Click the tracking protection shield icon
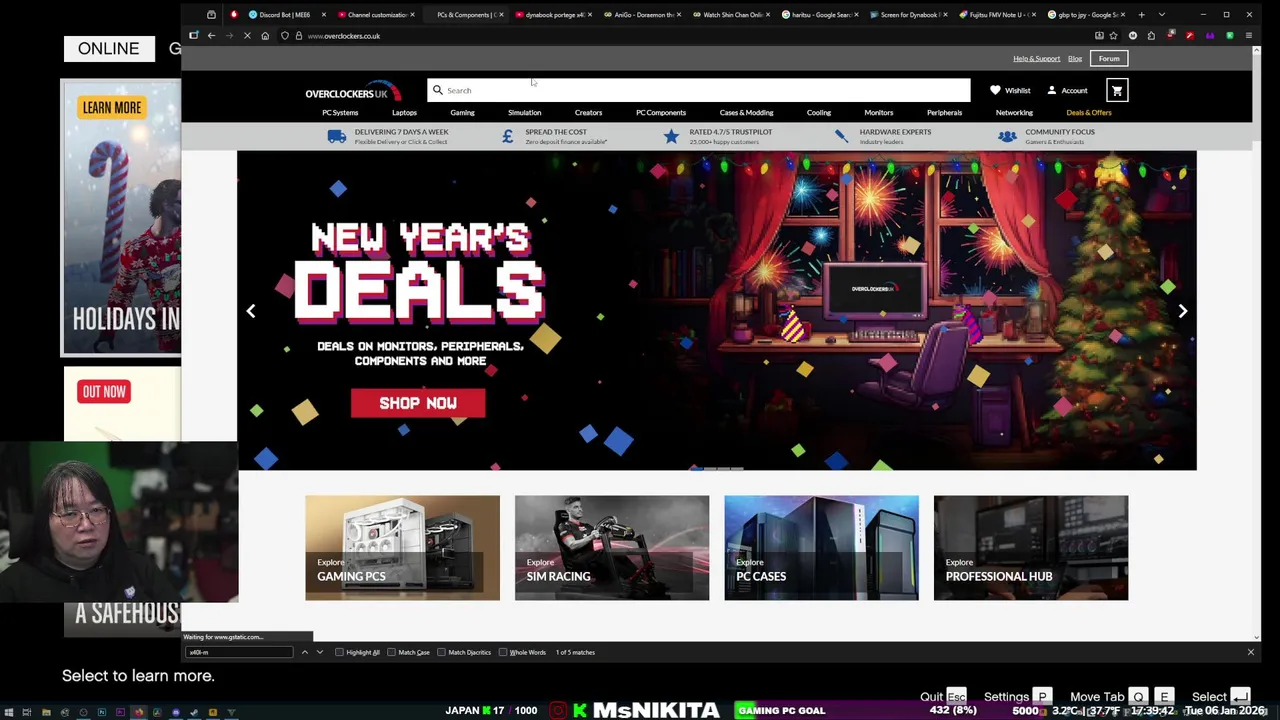The height and width of the screenshot is (720, 1280). (x=285, y=36)
